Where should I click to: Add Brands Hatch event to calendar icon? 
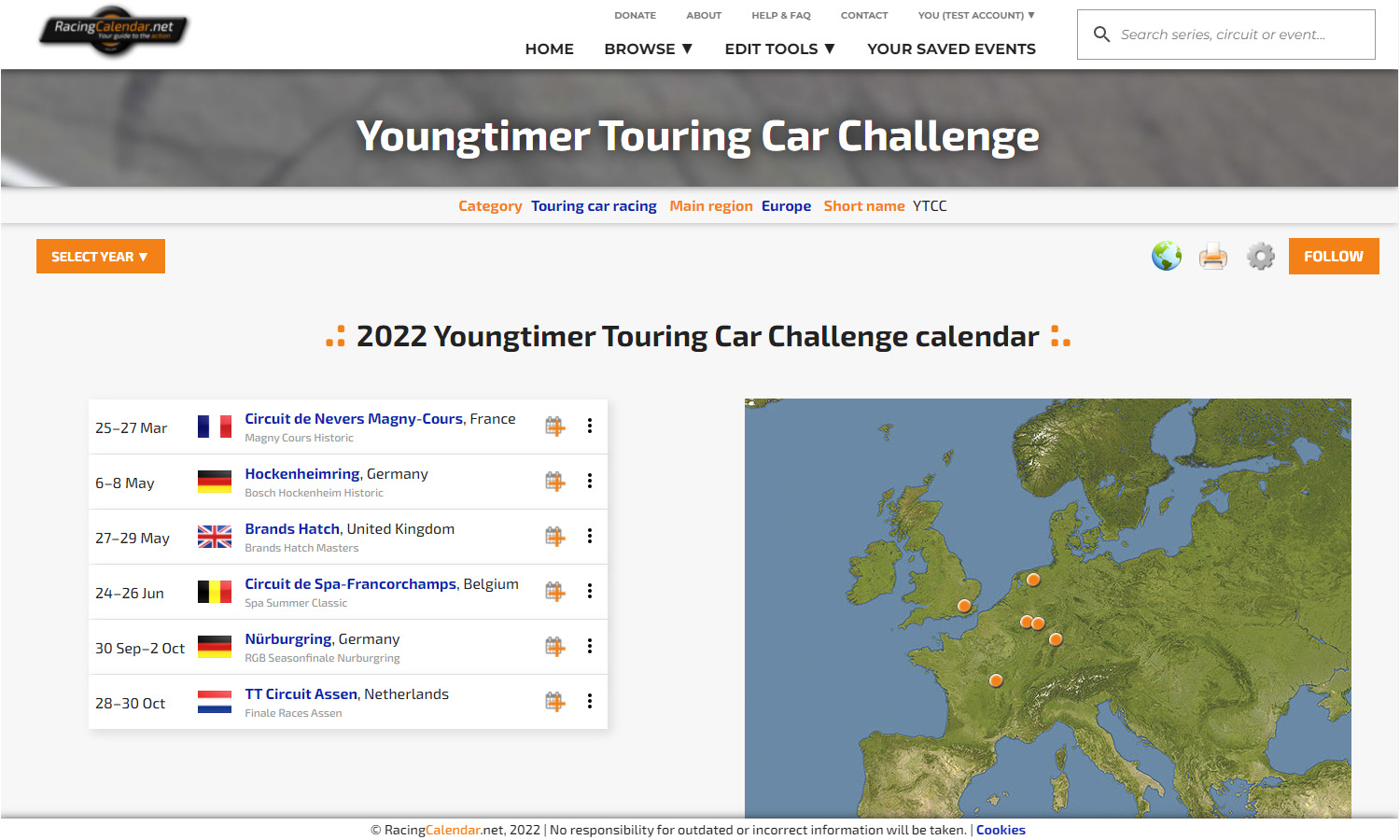point(555,537)
